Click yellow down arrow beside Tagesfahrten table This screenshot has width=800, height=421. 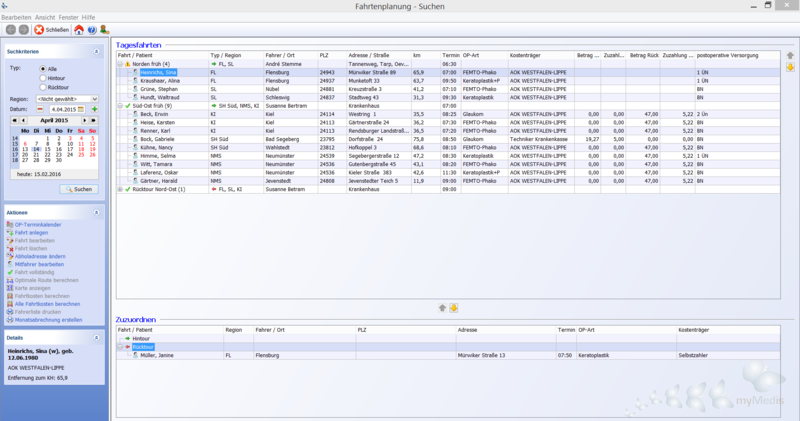[790, 67]
